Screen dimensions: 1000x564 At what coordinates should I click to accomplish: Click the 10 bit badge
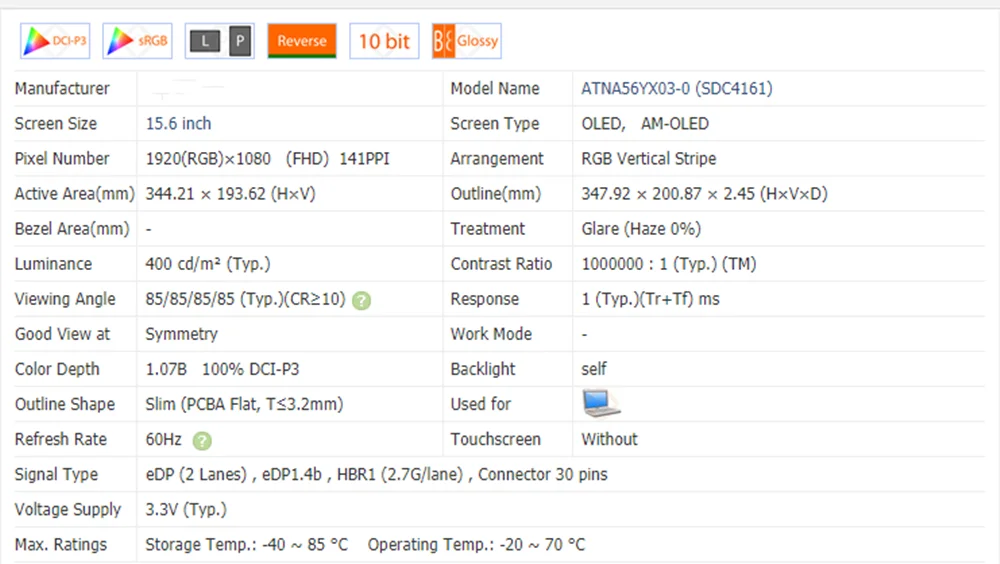click(x=384, y=41)
